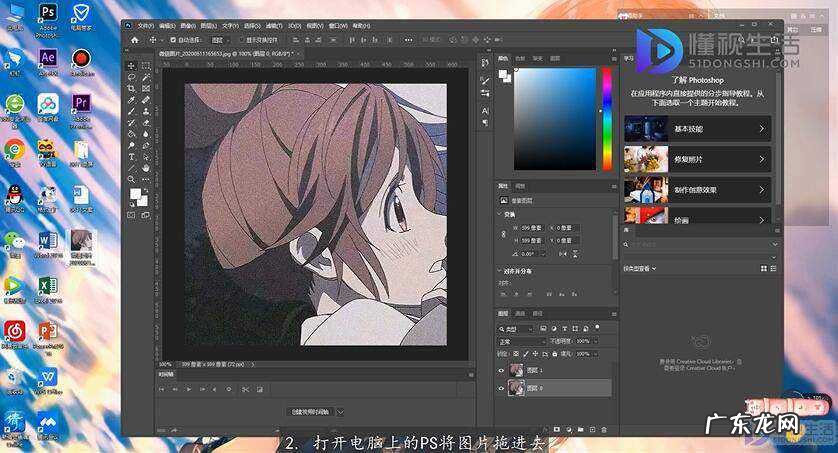Open the 制作创意效果 tutorial card

tap(697, 190)
